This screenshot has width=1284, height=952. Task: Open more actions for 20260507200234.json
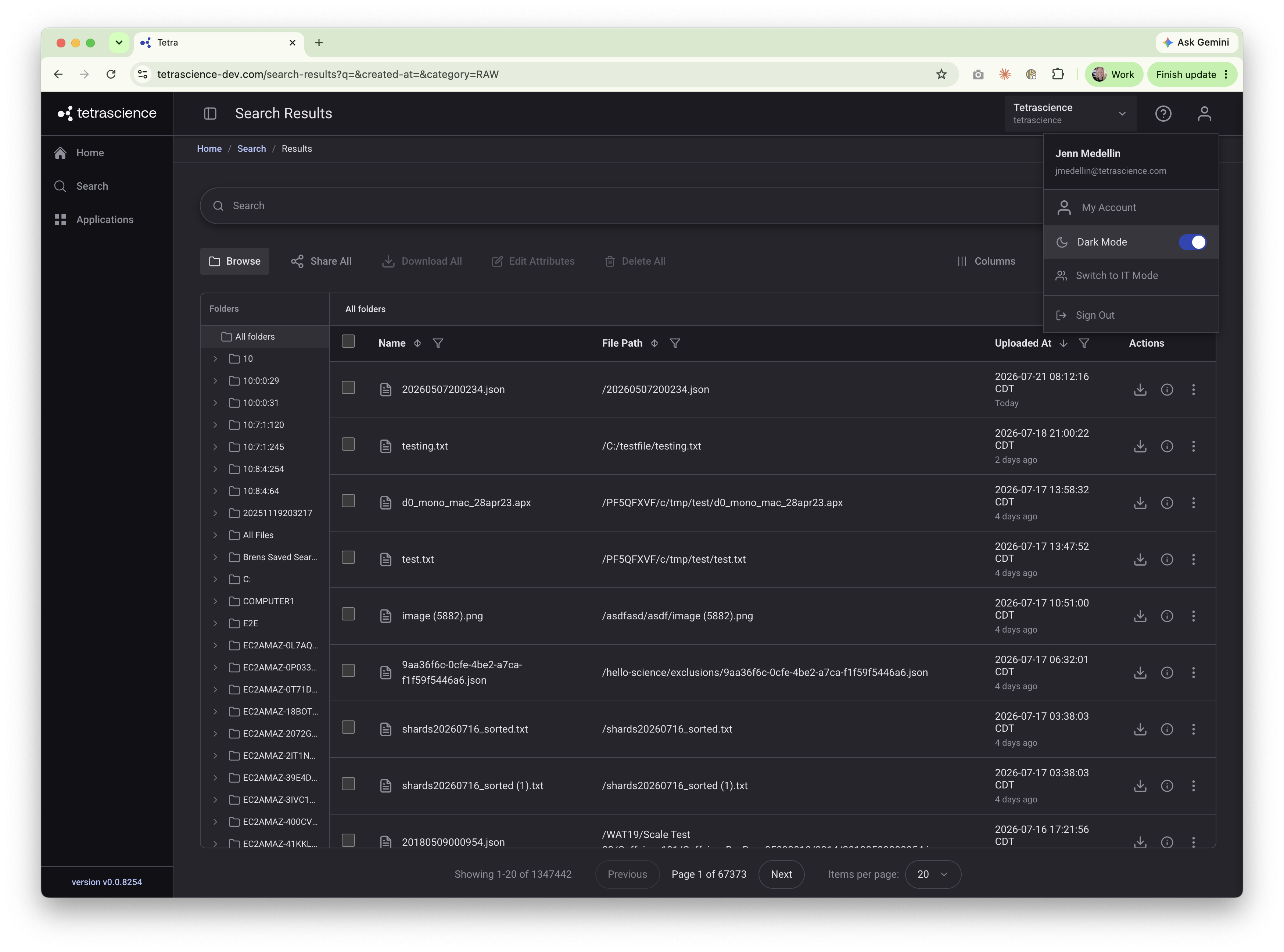point(1193,390)
